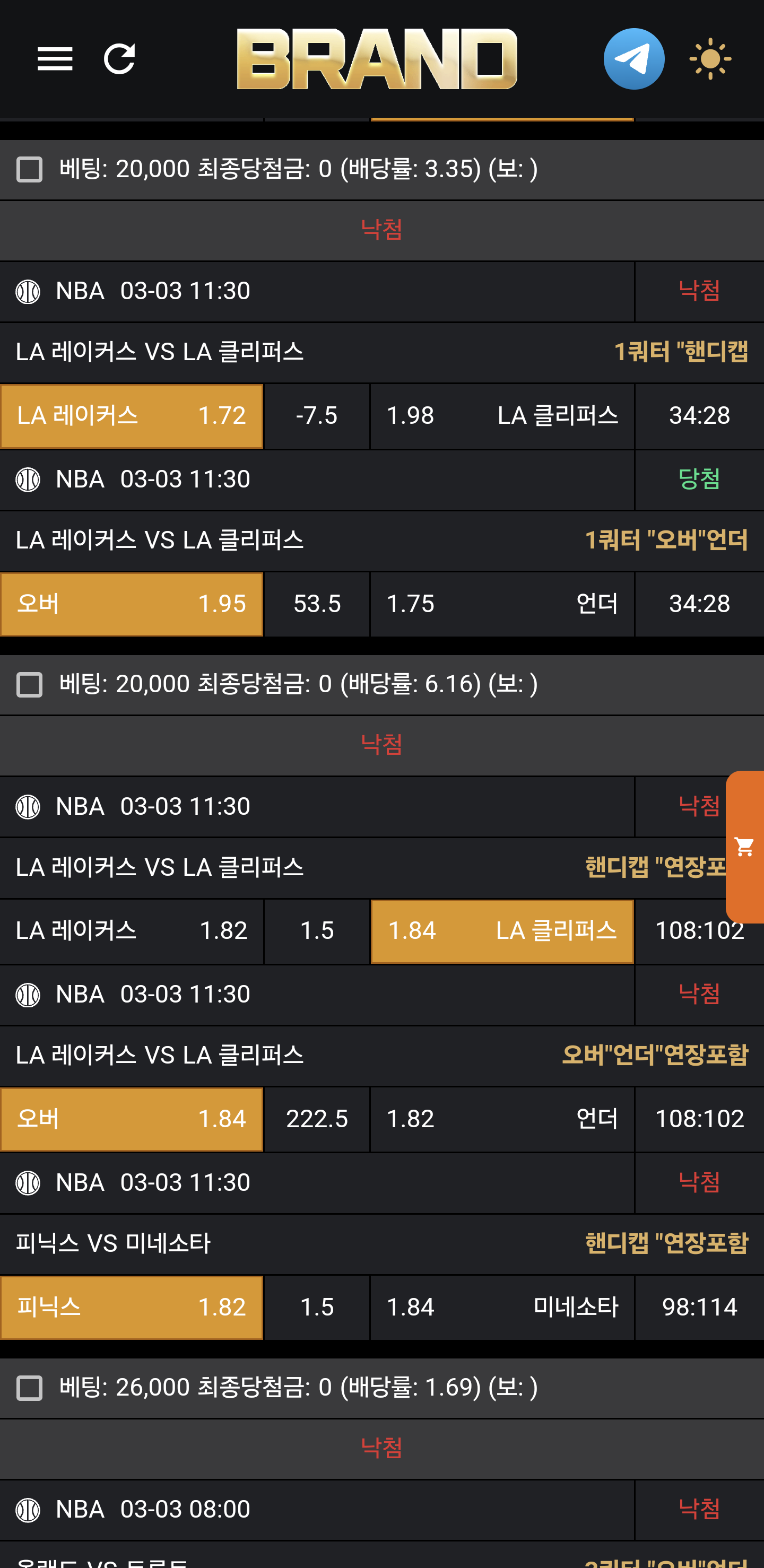Toggle light mode sun icon
This screenshot has height=1568, width=764.
tap(710, 59)
